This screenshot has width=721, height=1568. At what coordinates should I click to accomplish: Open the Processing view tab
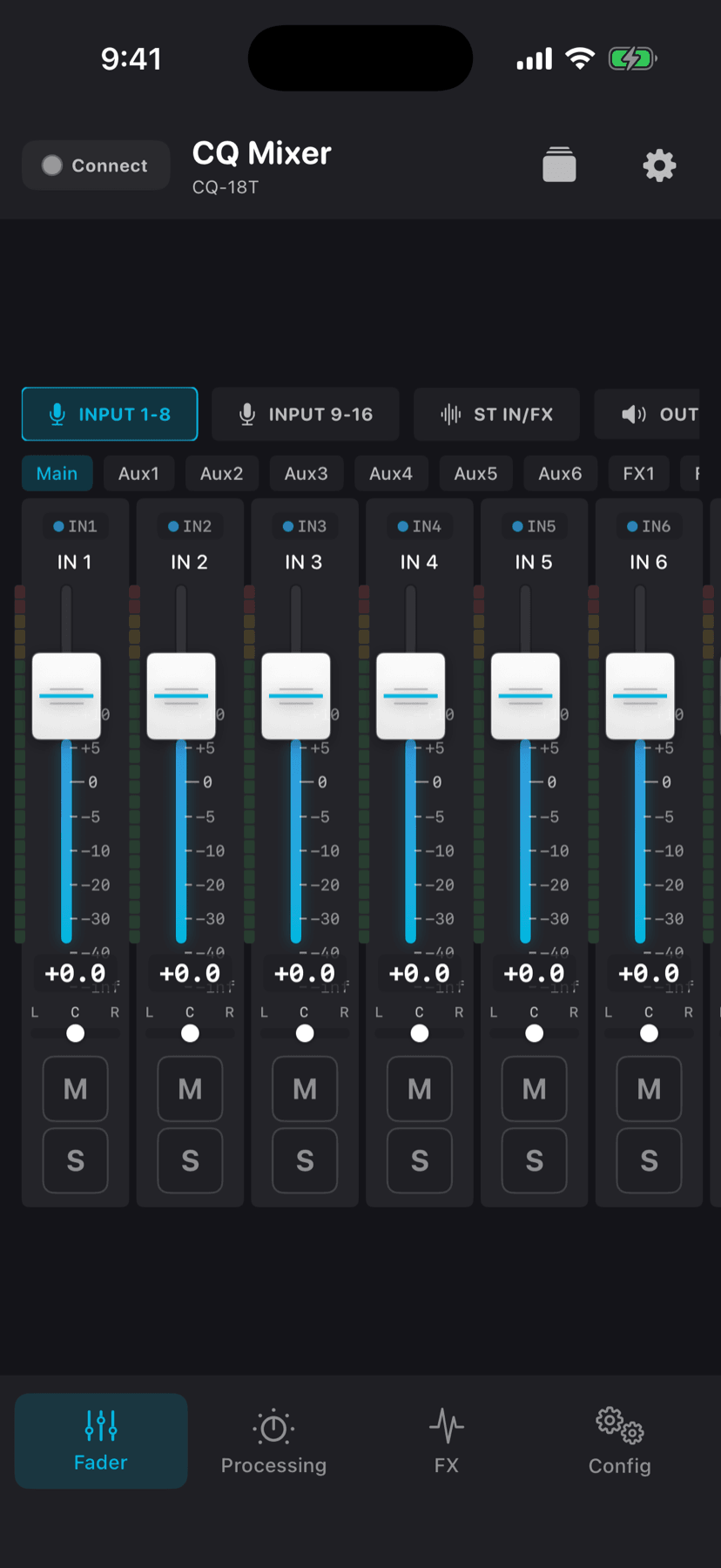pyautogui.click(x=273, y=1441)
